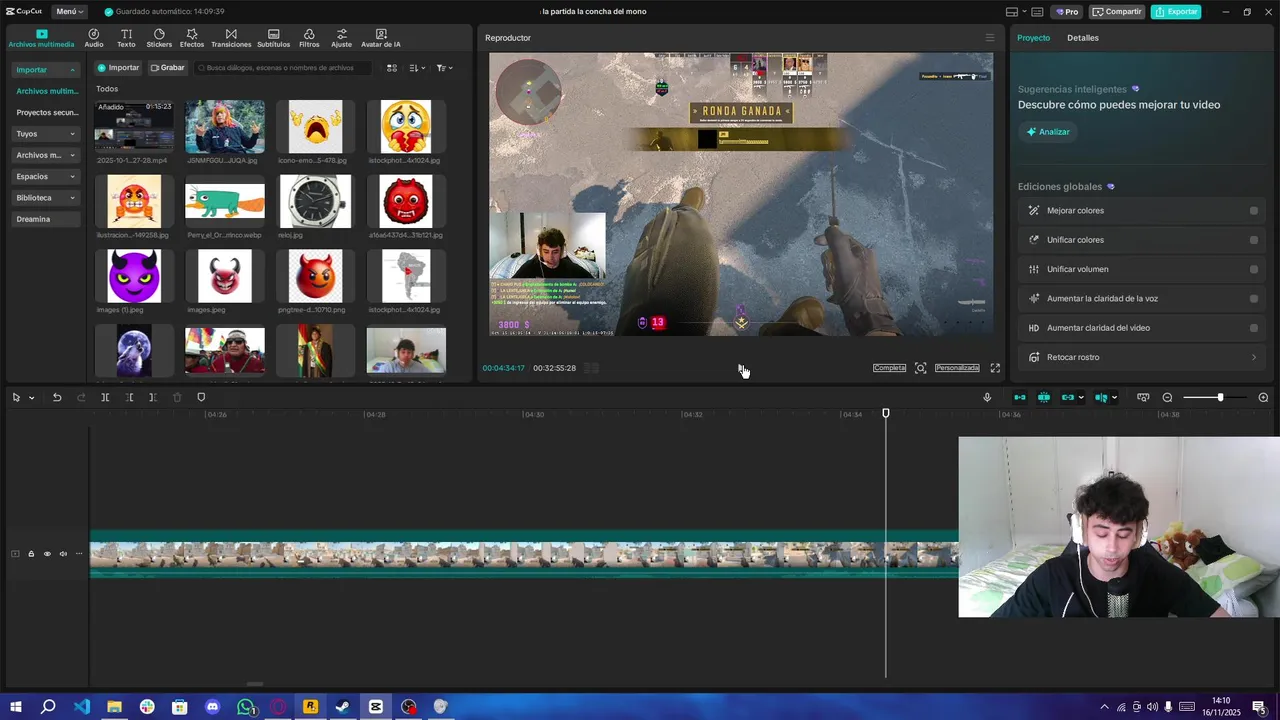Click the delete-left trim icon
The width and height of the screenshot is (1280, 720).
pyautogui.click(x=129, y=397)
